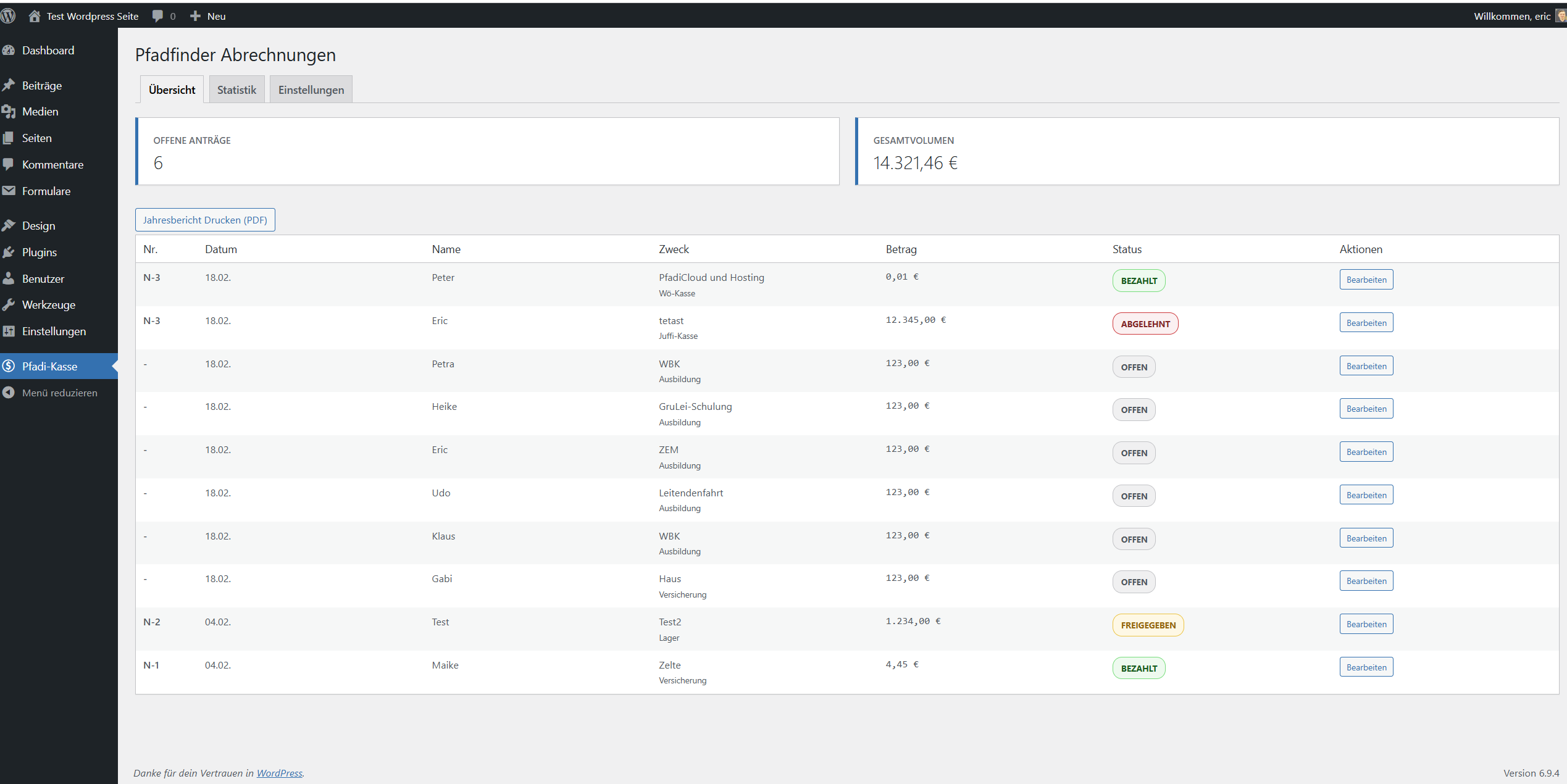
Task: Collapse sidebar with Menü reduzieren
Action: [59, 393]
